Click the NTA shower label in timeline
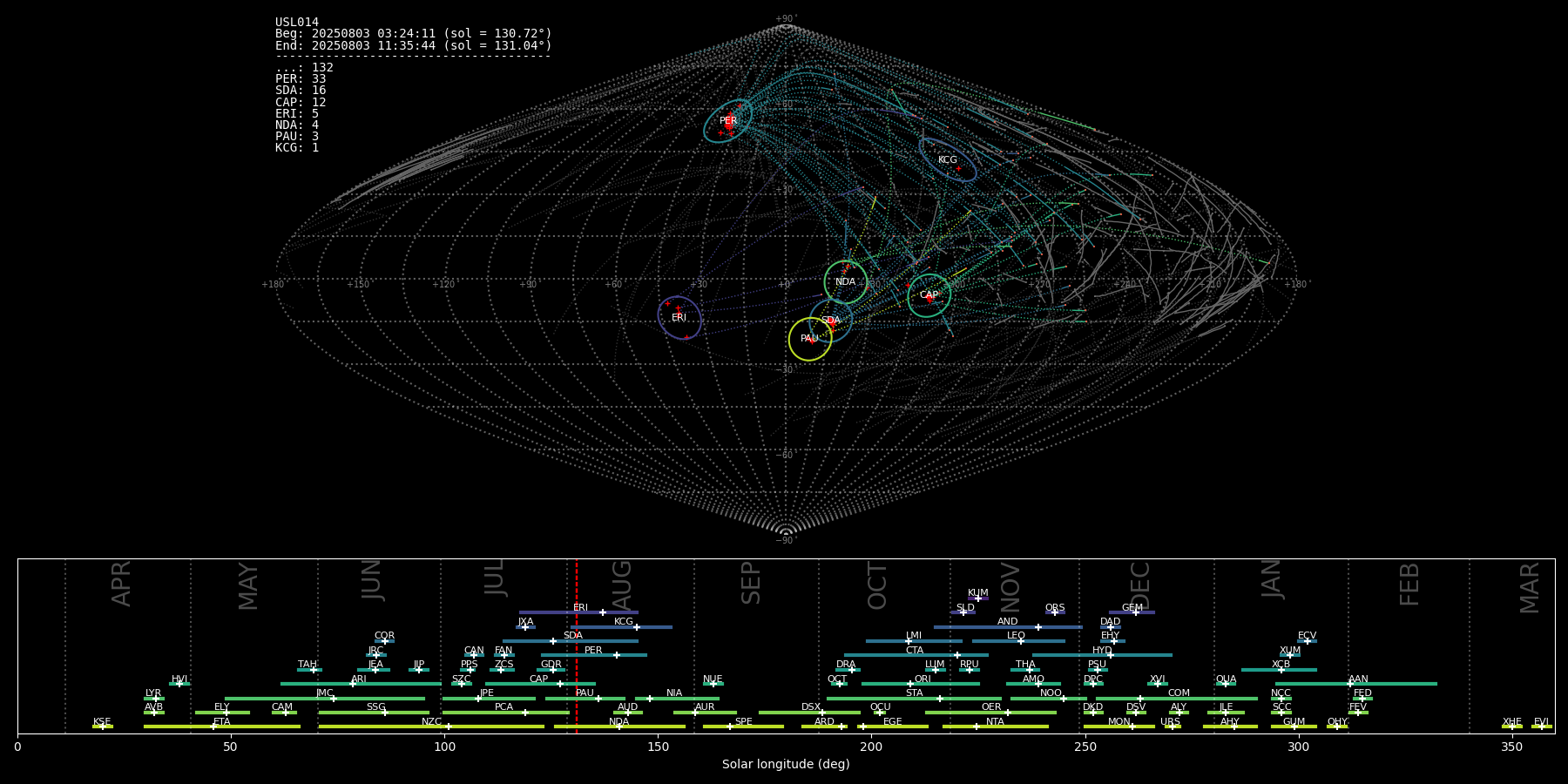This screenshot has height=784, width=1568. (x=995, y=722)
